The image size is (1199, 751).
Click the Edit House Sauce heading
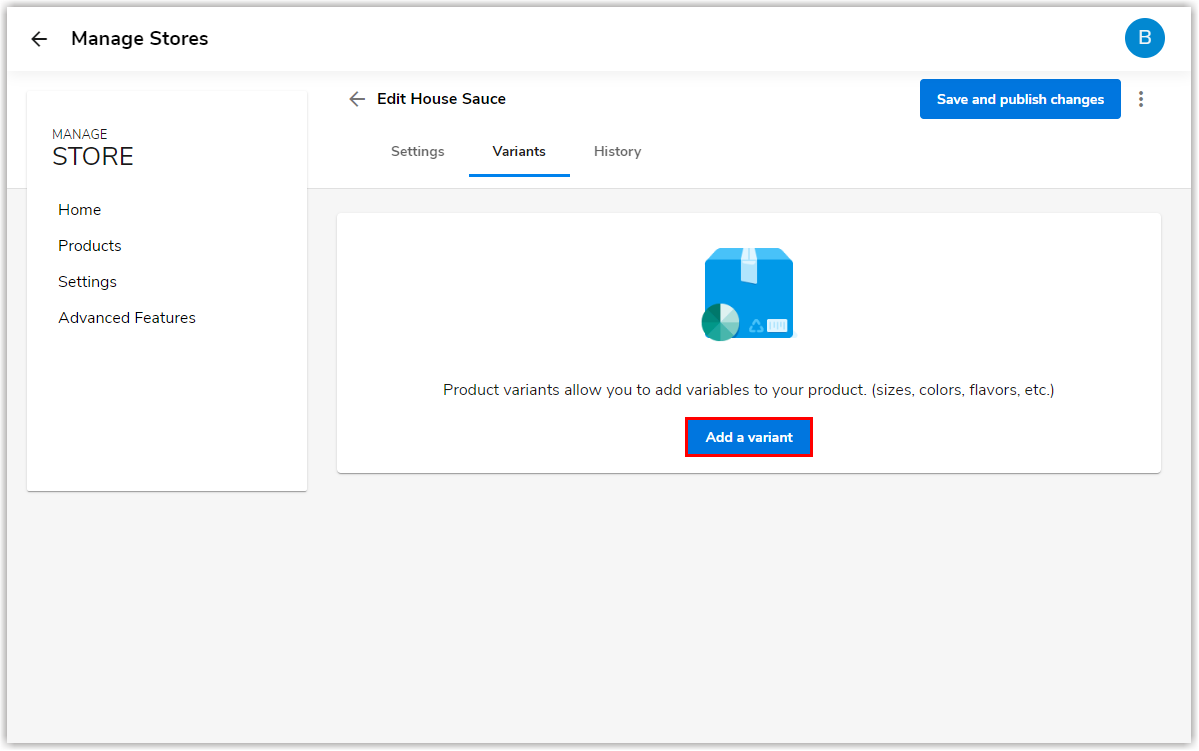pyautogui.click(x=441, y=99)
